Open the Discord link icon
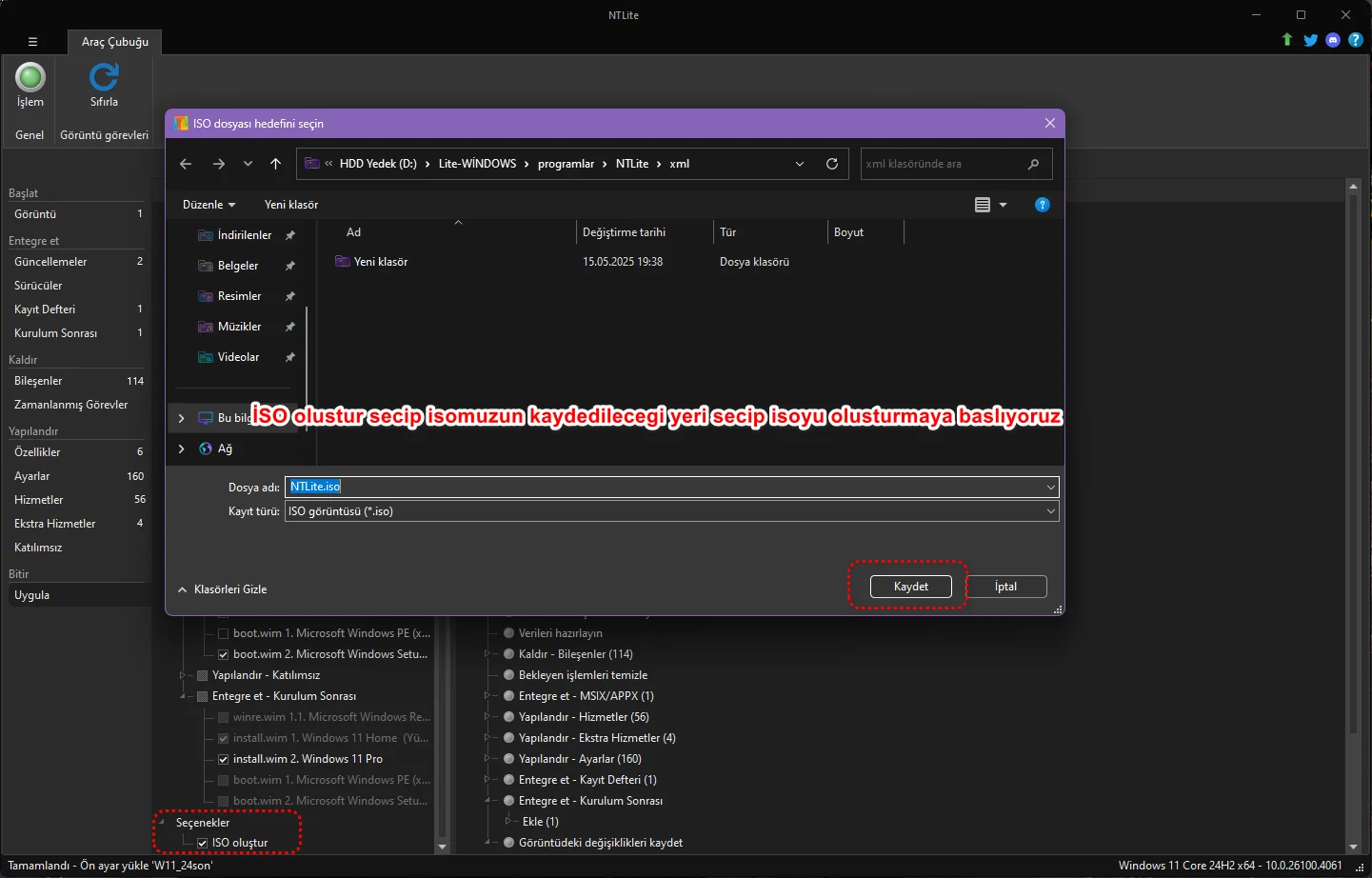1372x878 pixels. 1333,40
